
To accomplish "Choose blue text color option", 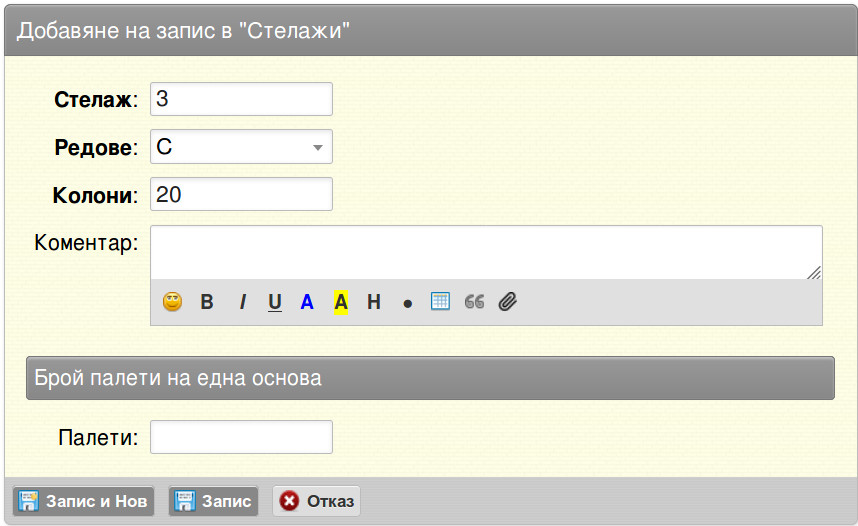I will 307,302.
